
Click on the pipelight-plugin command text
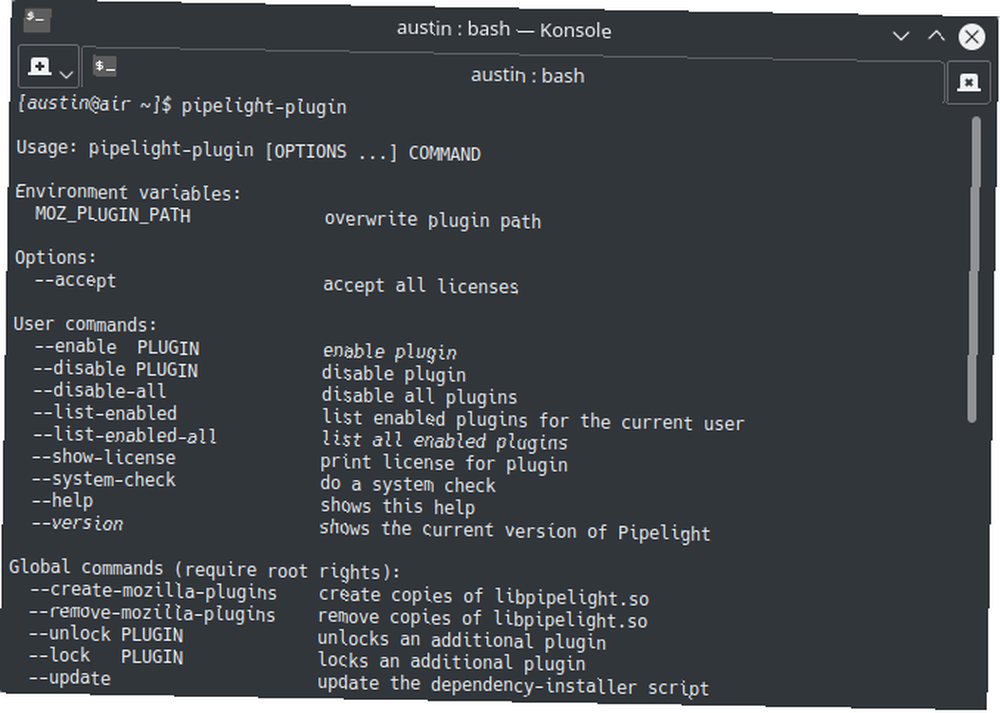point(264,107)
